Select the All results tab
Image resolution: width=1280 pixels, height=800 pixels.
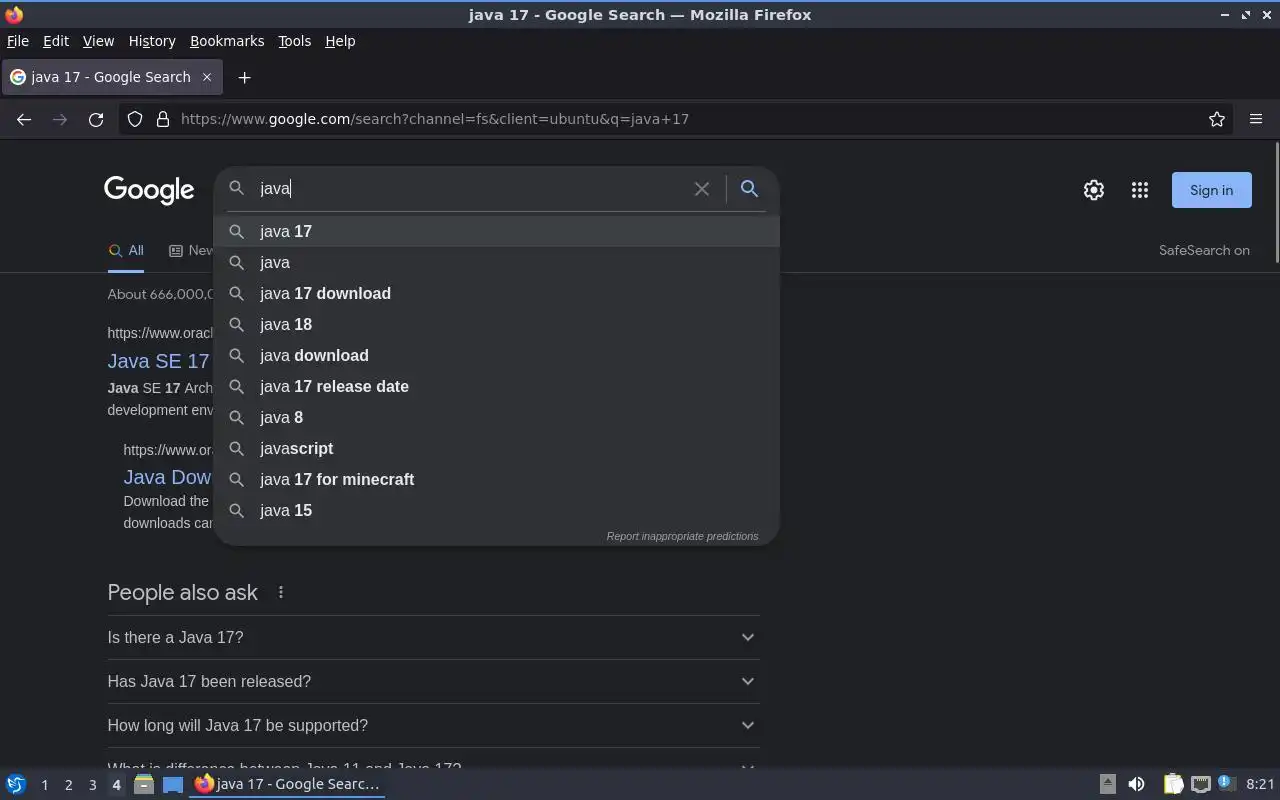coord(126,250)
